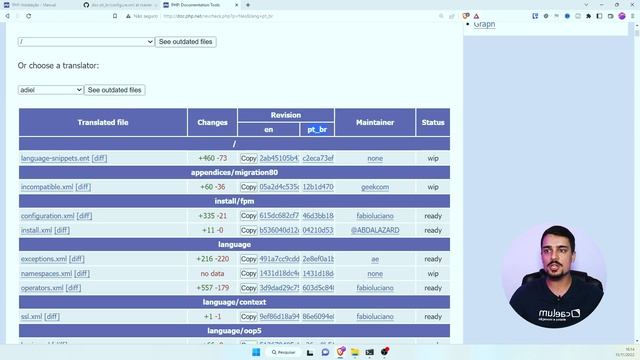Open the language-snippets.ent file link
The width and height of the screenshot is (640, 360).
[55, 158]
